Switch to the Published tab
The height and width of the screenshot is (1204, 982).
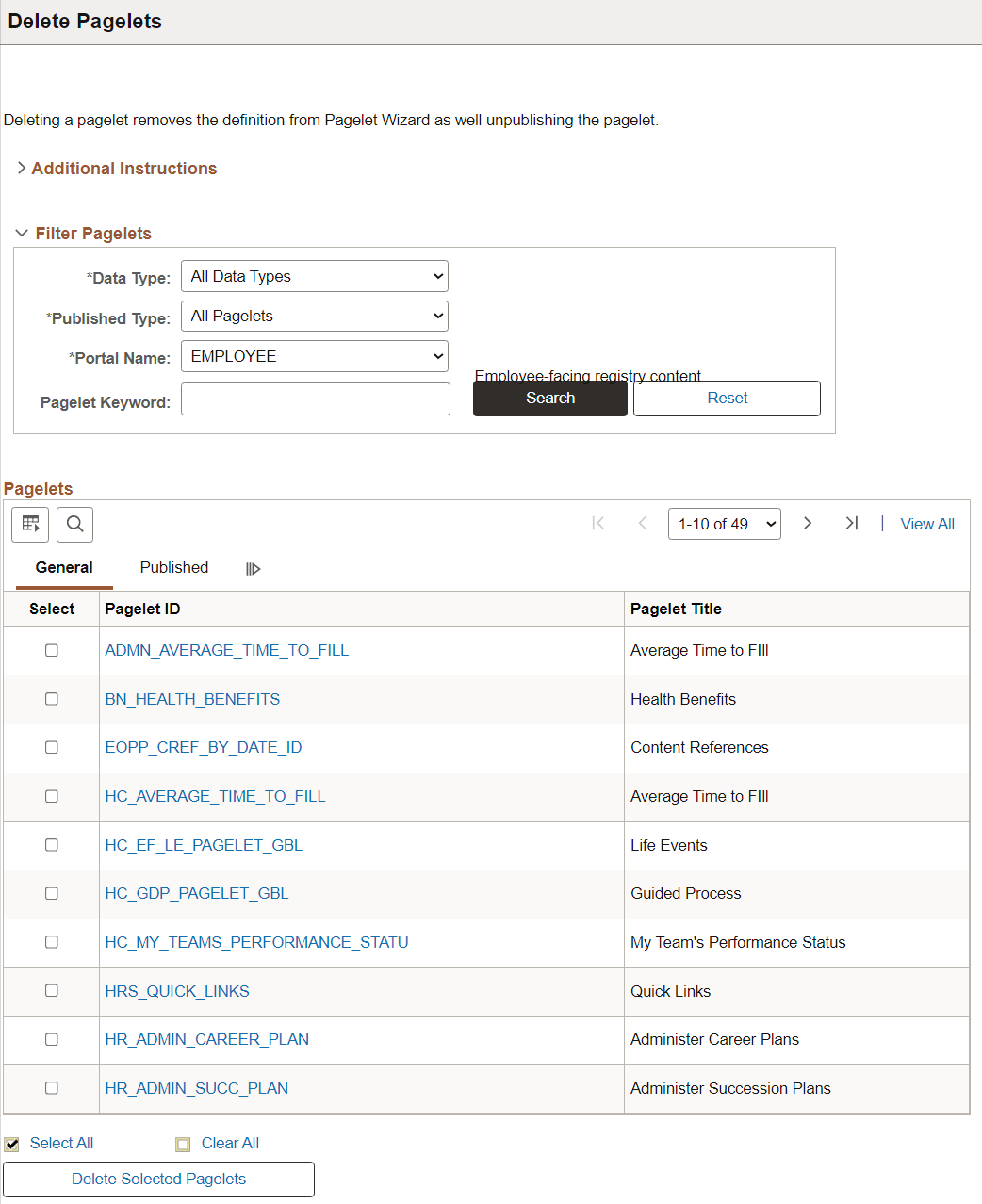pos(173,567)
